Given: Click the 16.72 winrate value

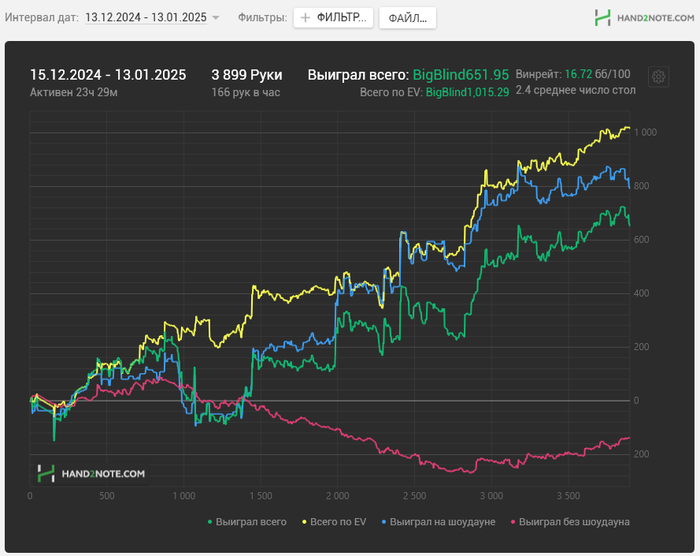Looking at the screenshot, I should (x=578, y=74).
